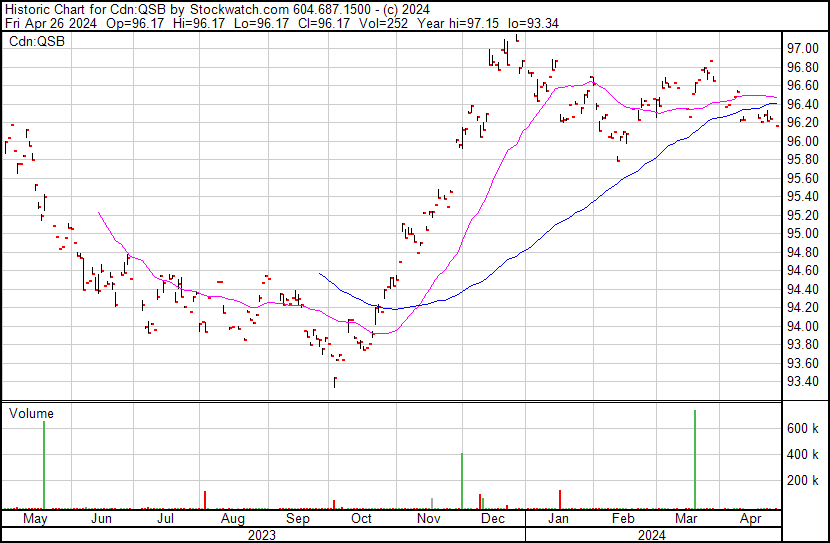Click the Jul month label

165,519
